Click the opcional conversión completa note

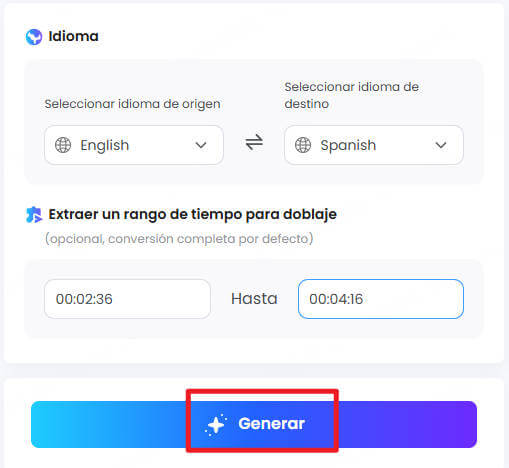[179, 239]
